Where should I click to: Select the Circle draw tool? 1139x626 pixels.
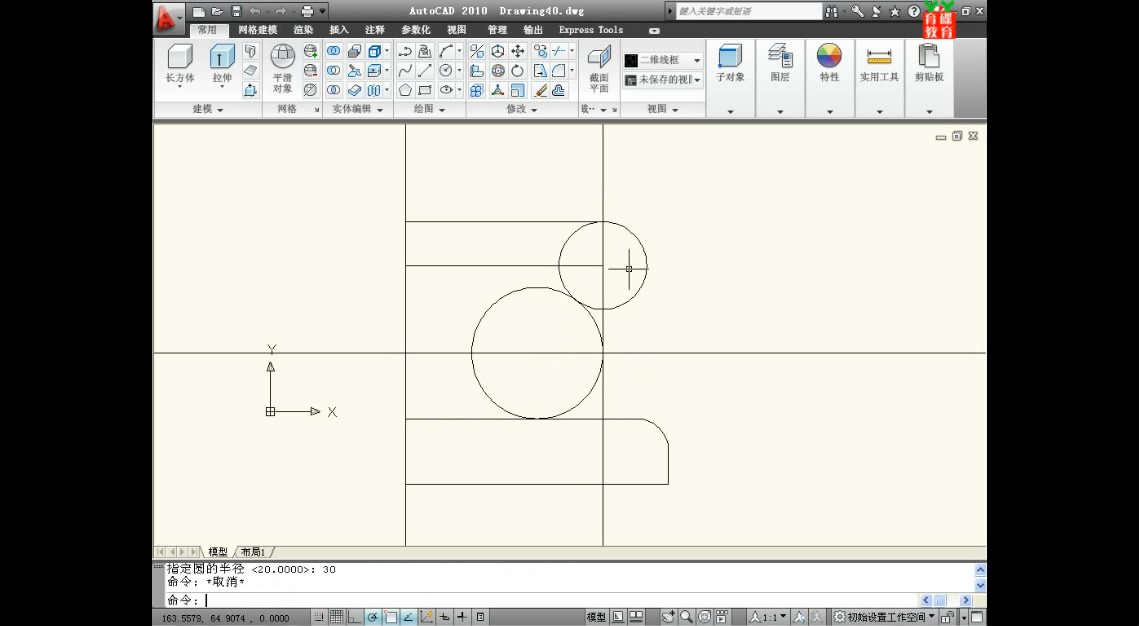pyautogui.click(x=446, y=70)
